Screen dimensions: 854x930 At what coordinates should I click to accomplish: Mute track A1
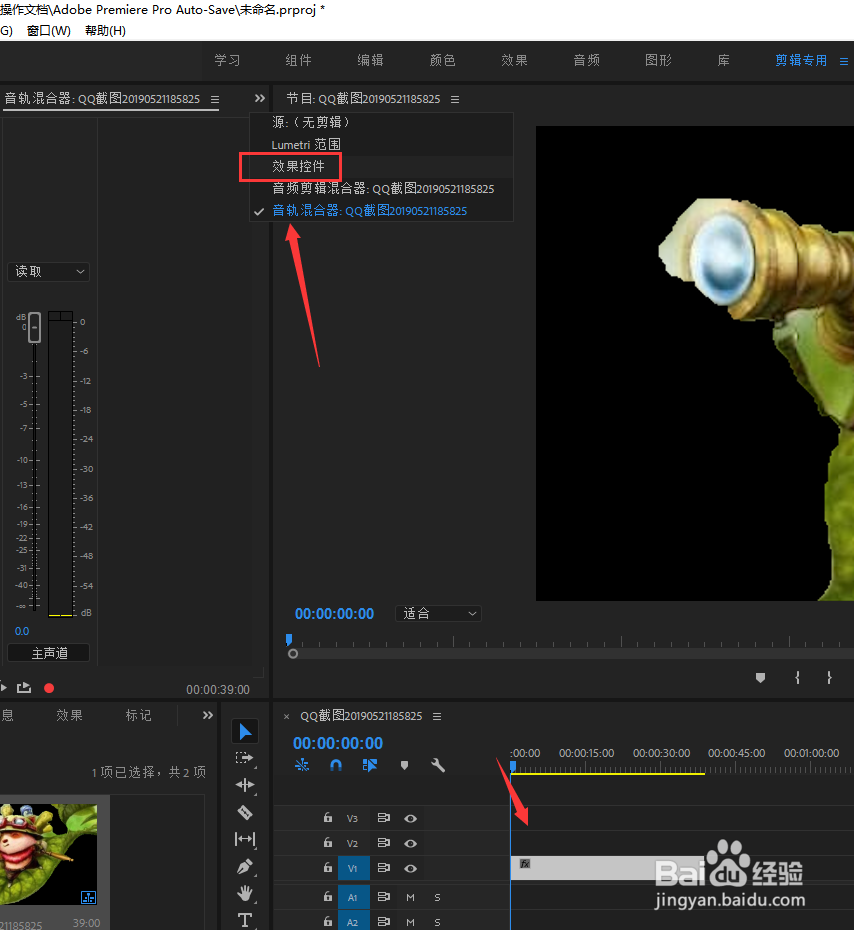(x=410, y=897)
